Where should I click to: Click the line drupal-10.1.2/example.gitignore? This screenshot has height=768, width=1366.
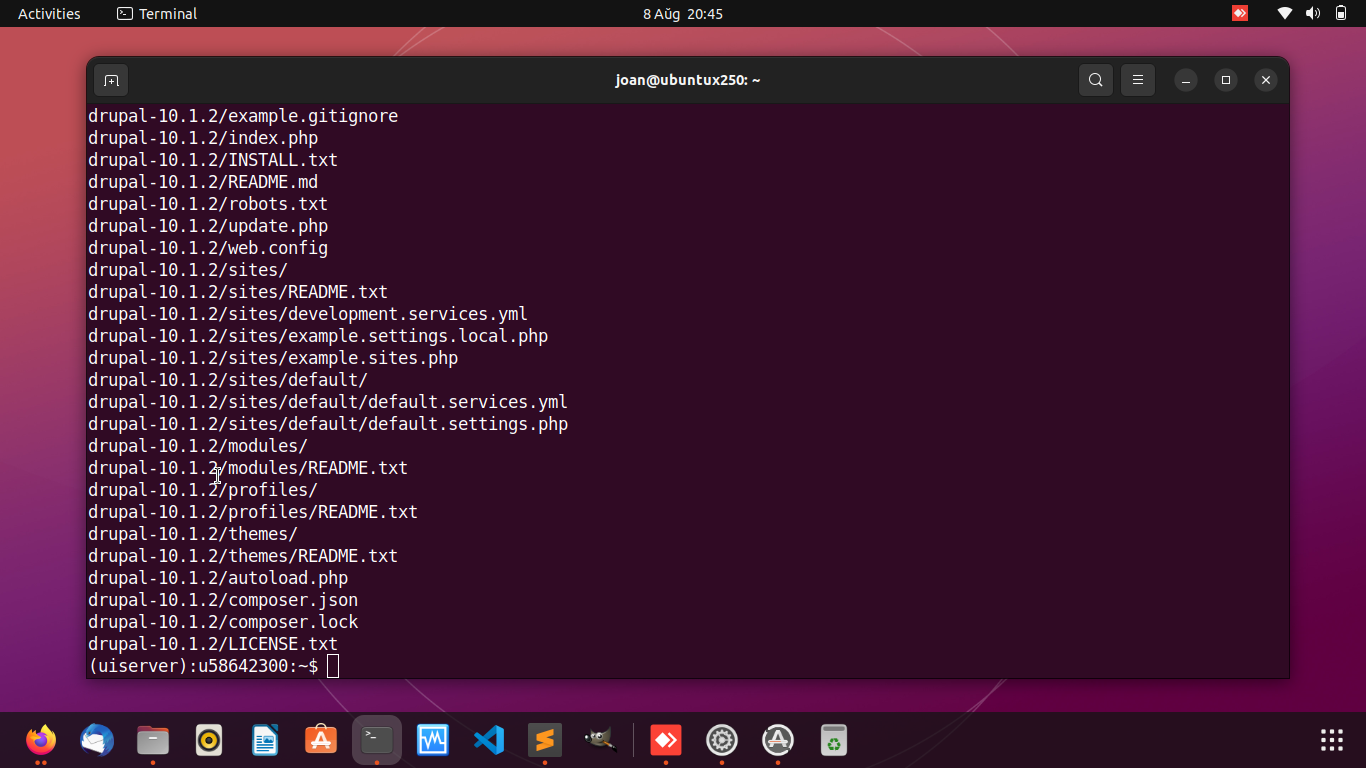[x=243, y=116]
